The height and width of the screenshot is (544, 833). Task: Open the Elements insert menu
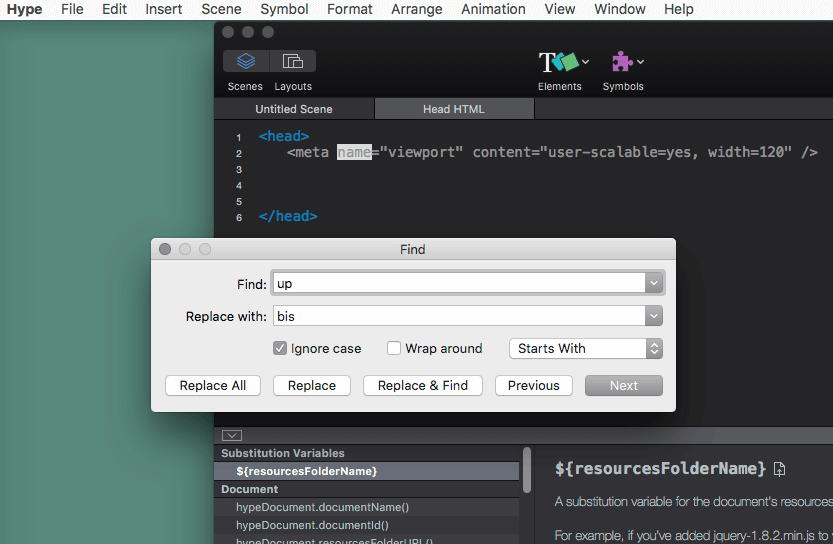[x=563, y=62]
